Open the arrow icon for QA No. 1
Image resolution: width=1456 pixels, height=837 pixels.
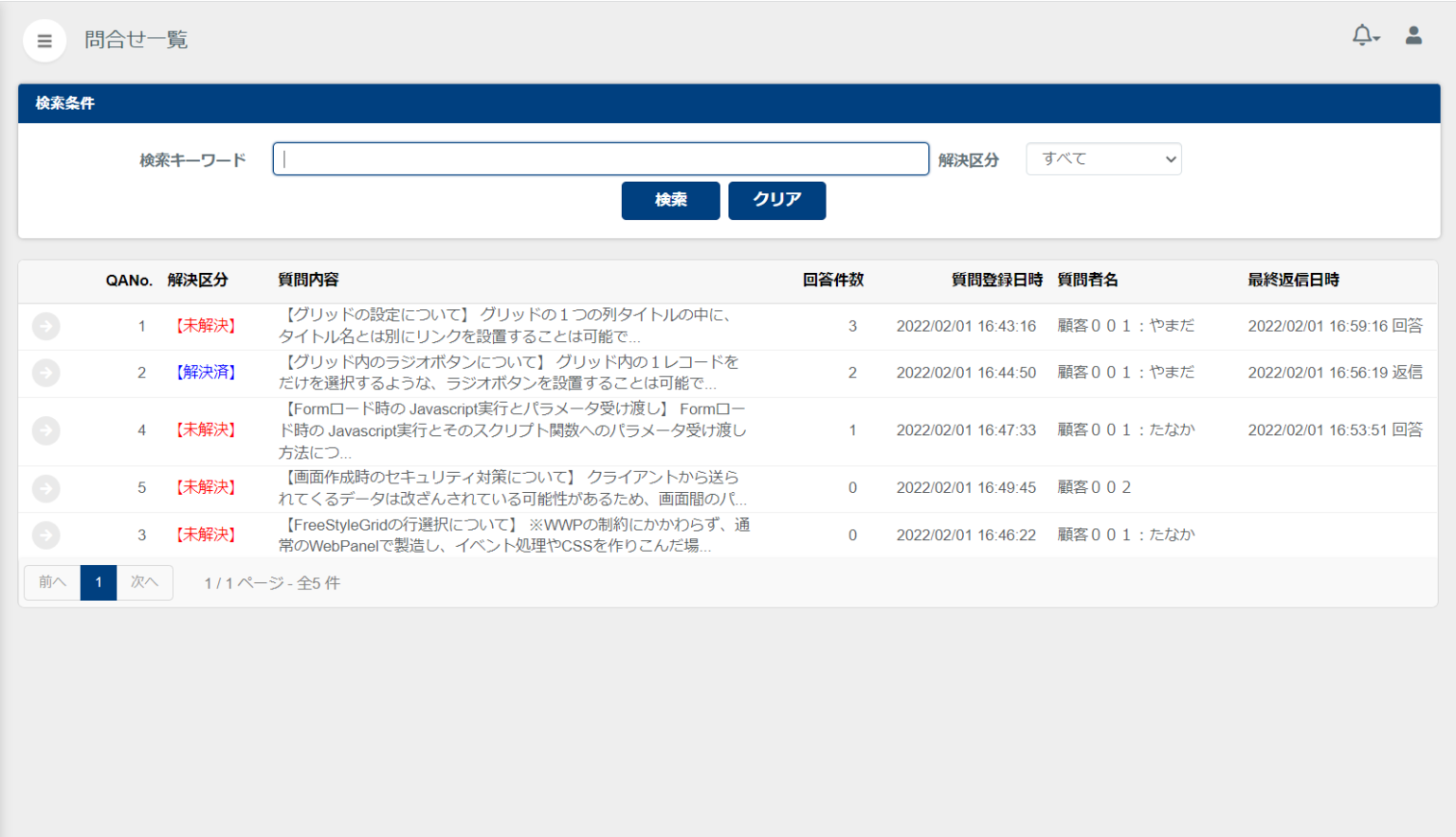point(45,326)
